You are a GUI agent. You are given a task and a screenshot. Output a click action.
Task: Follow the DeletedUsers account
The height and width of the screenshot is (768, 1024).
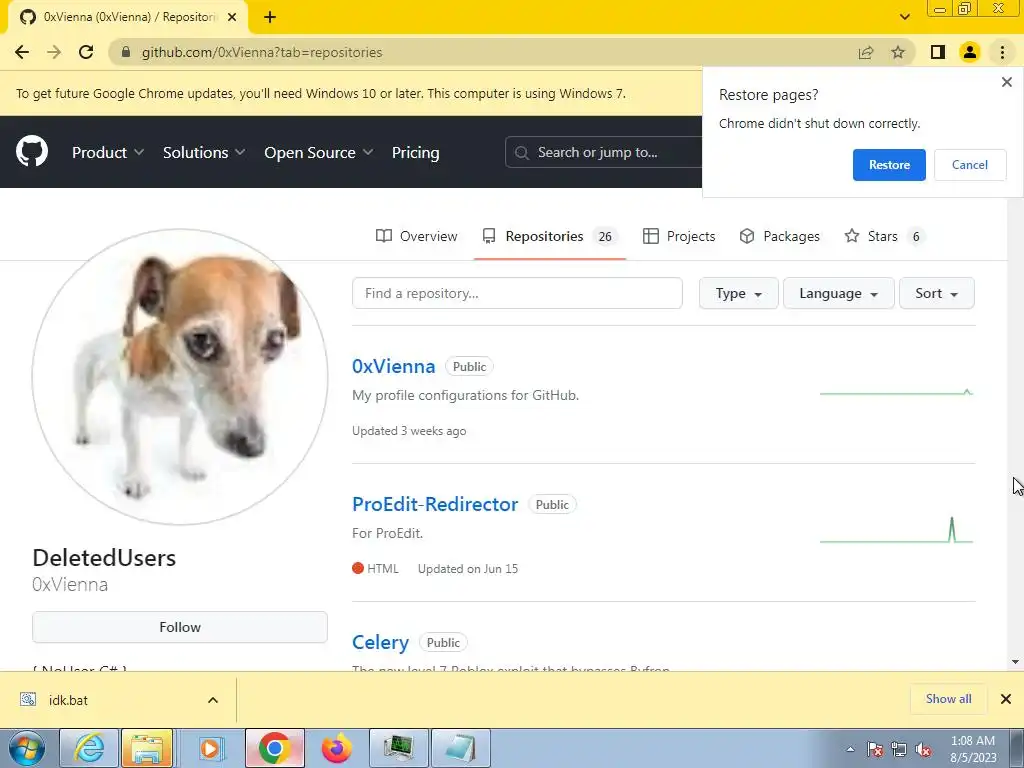click(180, 627)
